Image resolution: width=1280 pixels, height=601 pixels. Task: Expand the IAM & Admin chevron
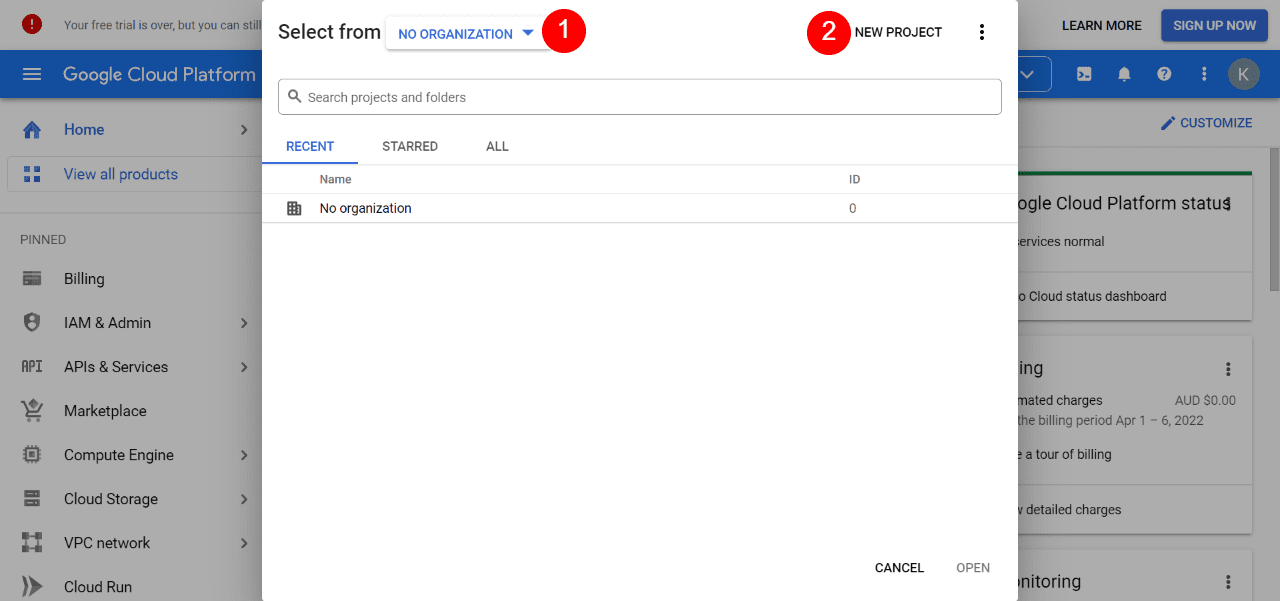[x=244, y=322]
